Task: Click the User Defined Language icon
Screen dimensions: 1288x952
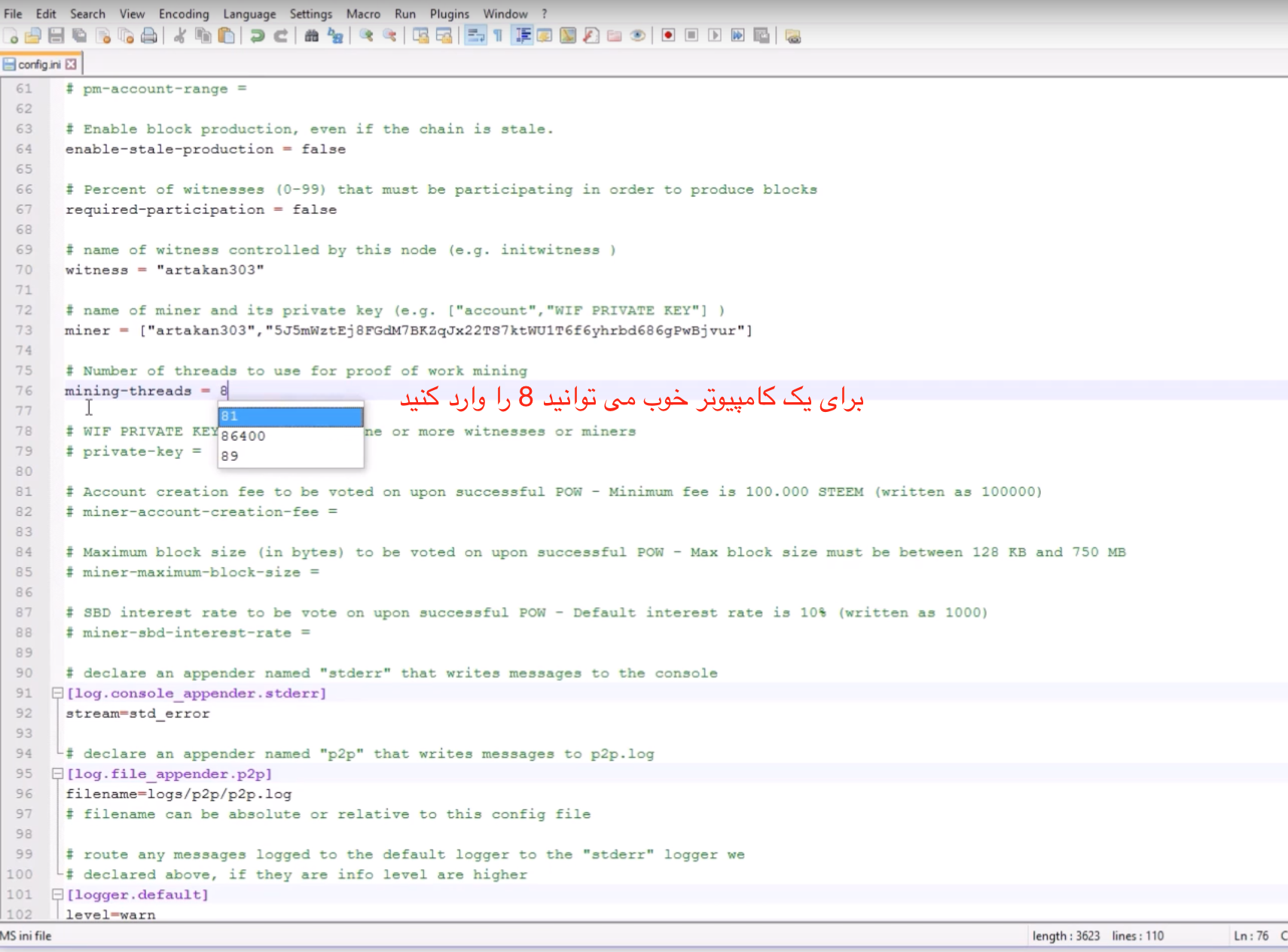Action: click(545, 35)
